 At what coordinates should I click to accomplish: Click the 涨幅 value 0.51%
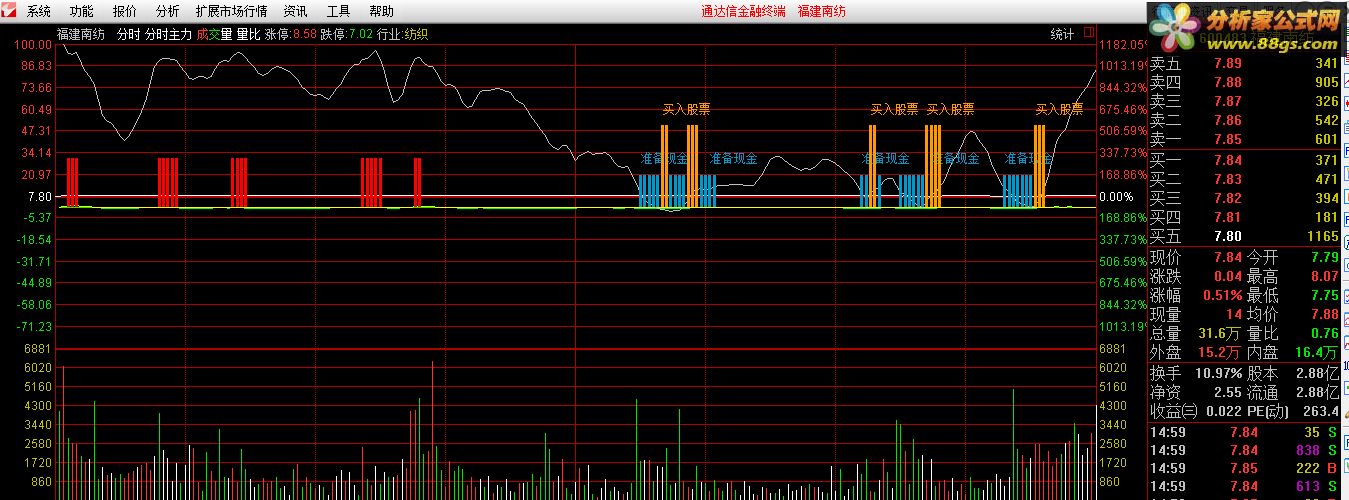[1222, 296]
